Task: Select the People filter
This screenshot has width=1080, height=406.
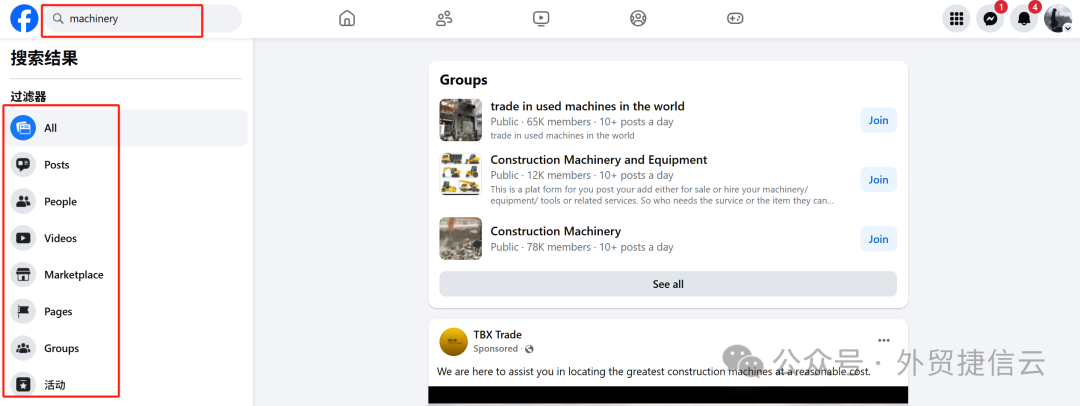Action: pyautogui.click(x=126, y=201)
